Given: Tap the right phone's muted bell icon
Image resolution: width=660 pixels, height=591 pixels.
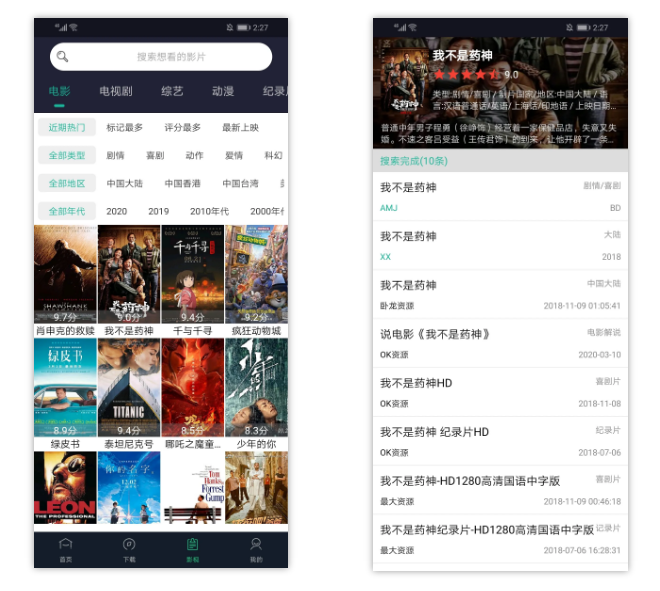Looking at the screenshot, I should (570, 27).
